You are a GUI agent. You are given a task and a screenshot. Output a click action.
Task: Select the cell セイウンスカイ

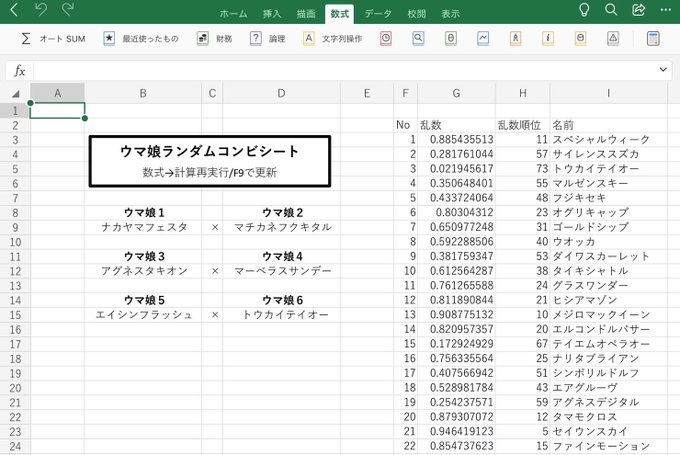click(608, 431)
